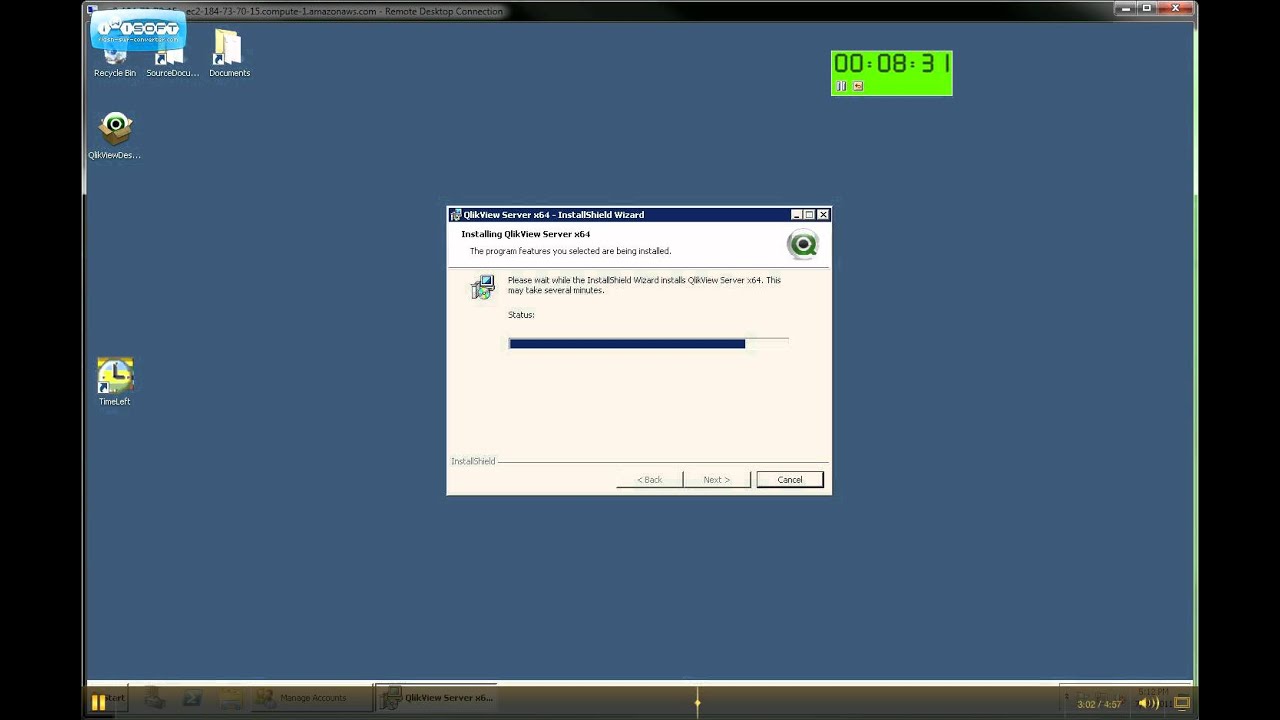1280x720 pixels.
Task: Pause the video playback
Action: (x=98, y=703)
